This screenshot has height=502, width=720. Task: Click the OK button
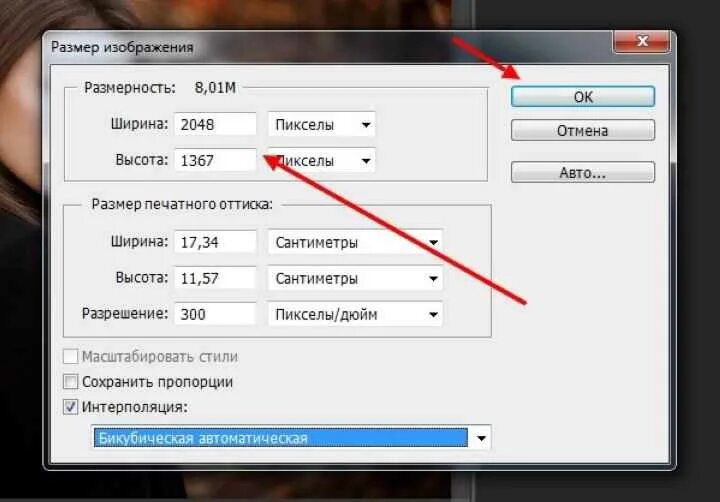click(583, 97)
